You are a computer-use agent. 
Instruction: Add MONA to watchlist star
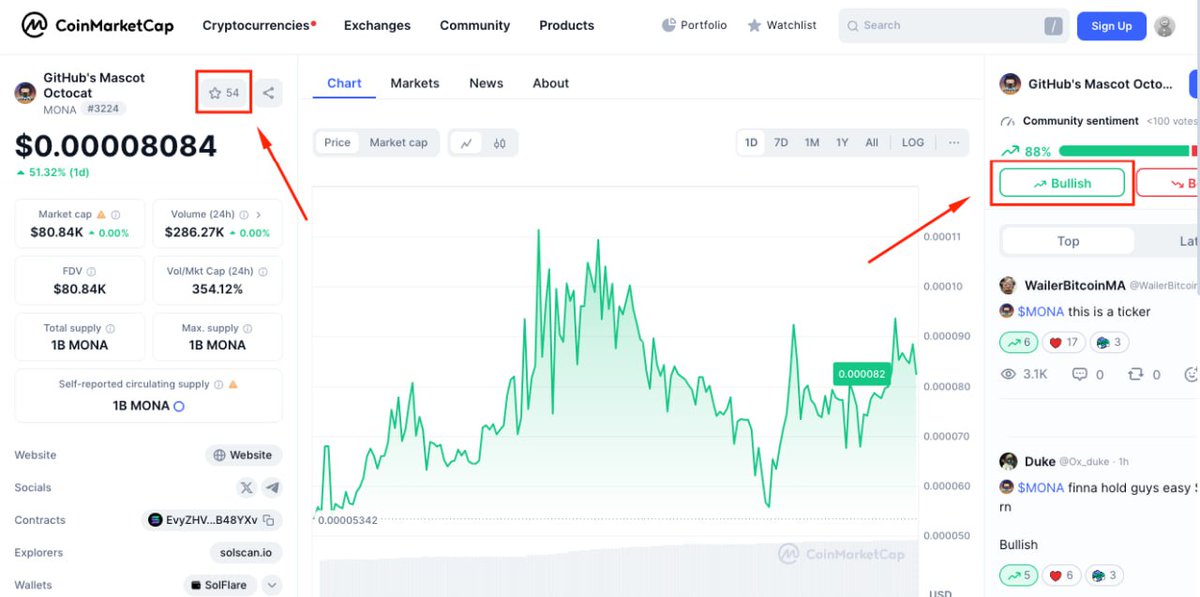(224, 93)
